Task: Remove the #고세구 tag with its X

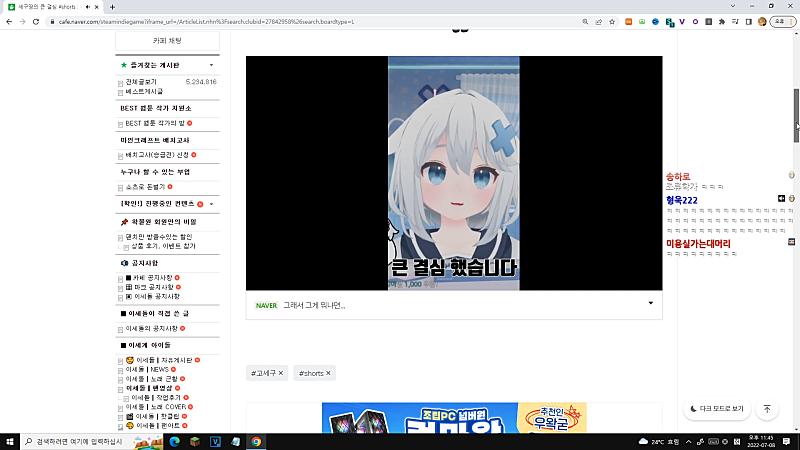Action: 281,373
